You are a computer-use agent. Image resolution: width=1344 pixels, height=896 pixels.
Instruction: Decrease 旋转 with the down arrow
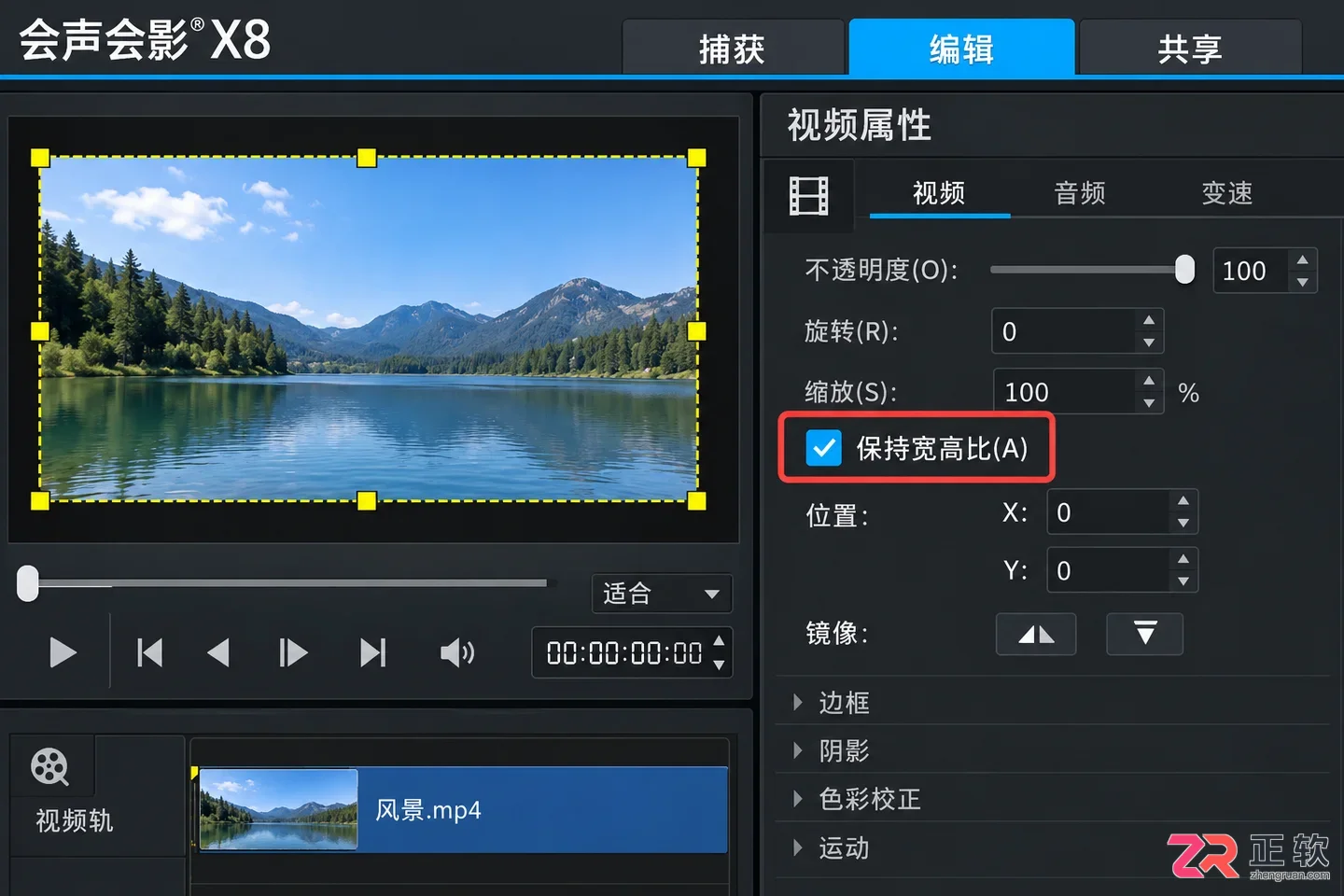1149,343
